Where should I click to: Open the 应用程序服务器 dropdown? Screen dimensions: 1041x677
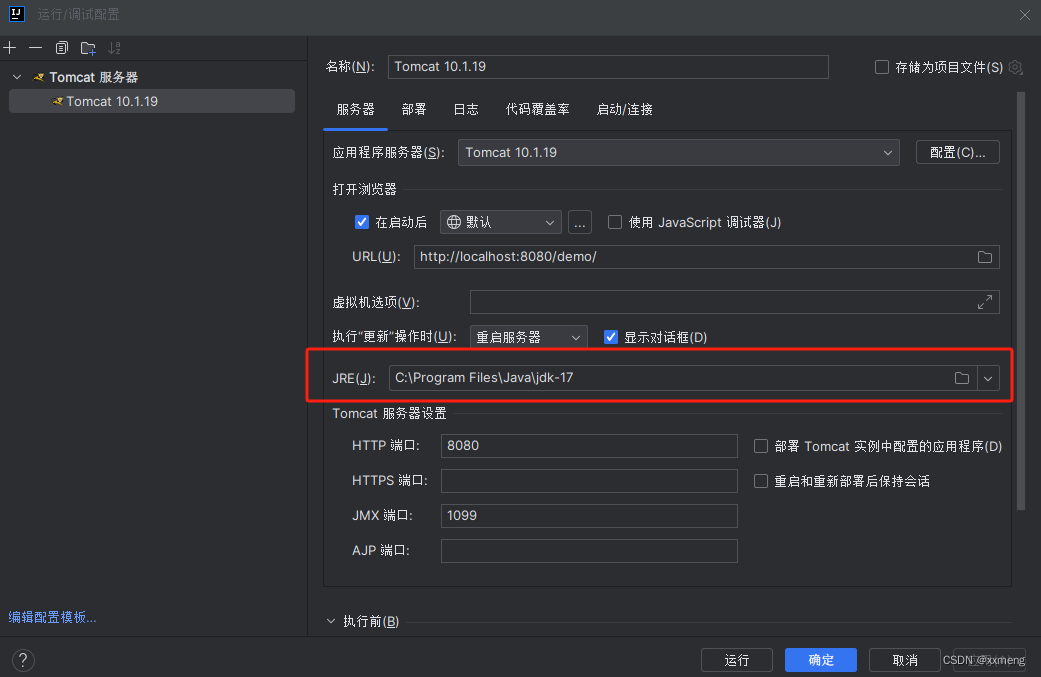(x=679, y=153)
